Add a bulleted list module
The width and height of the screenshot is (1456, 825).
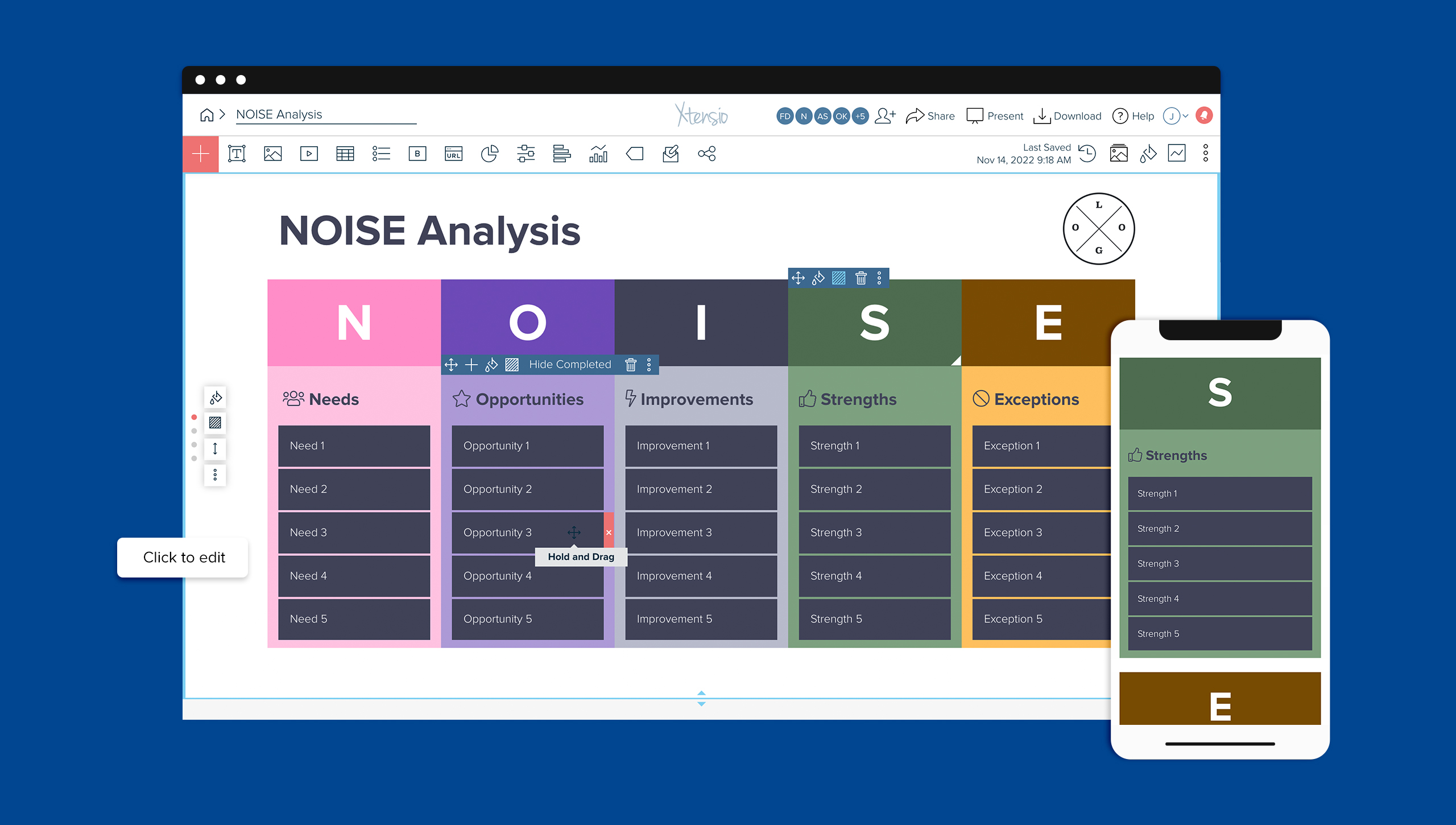[x=381, y=154]
